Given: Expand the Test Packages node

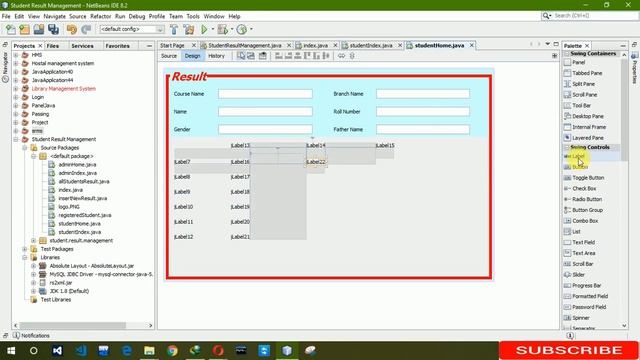Looking at the screenshot, I should point(25,249).
